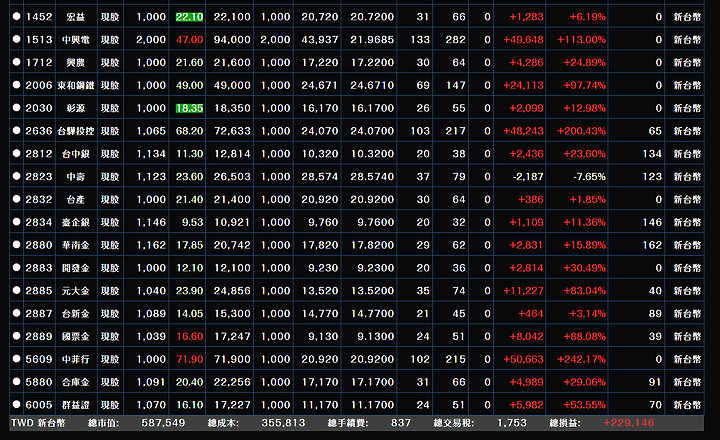Click the total market value 587,549
Viewport: 720px width, 440px height.
(x=163, y=423)
